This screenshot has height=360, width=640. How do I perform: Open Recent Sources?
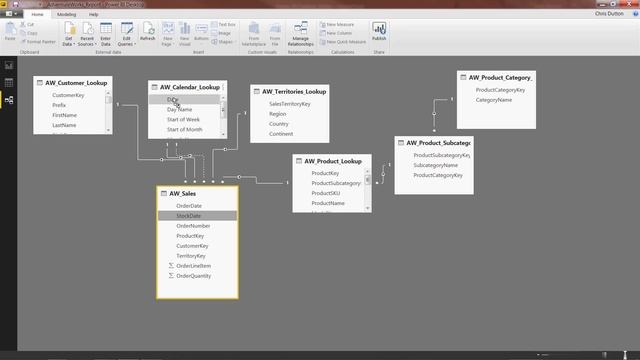click(87, 34)
